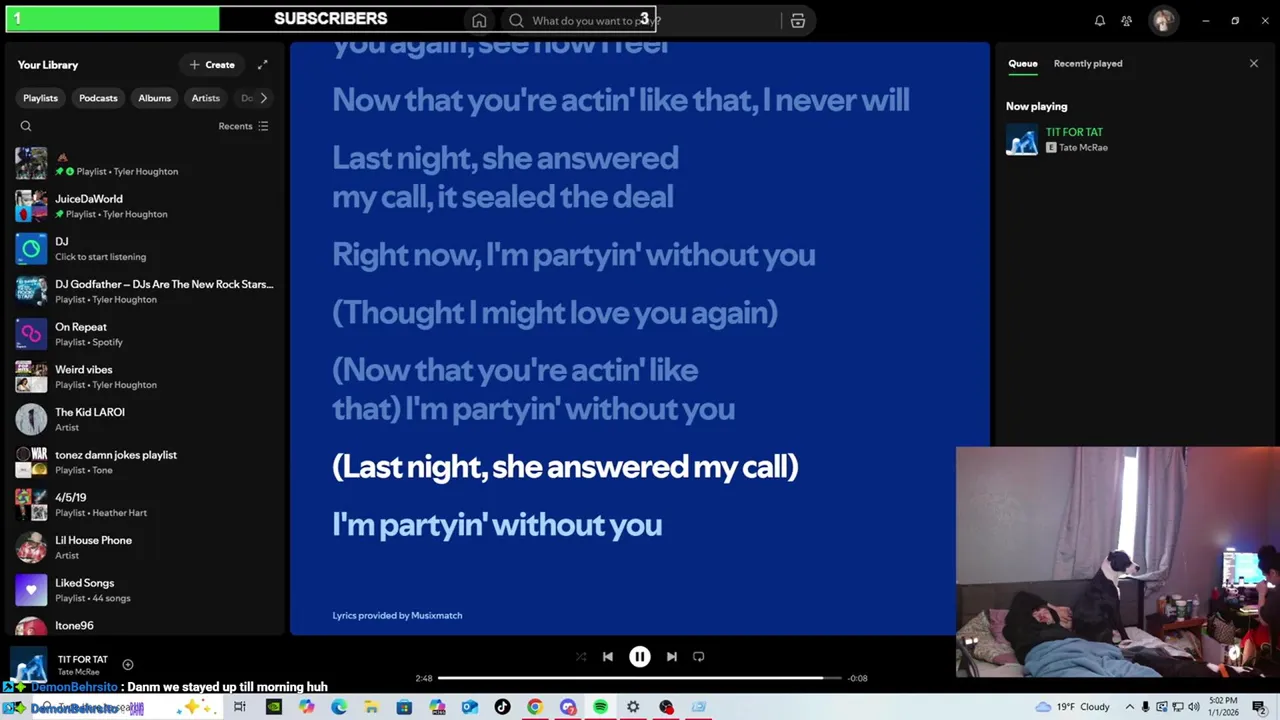Click the TIT FOR TAT cover in Now playing queue
The width and height of the screenshot is (1280, 720).
pos(1022,139)
